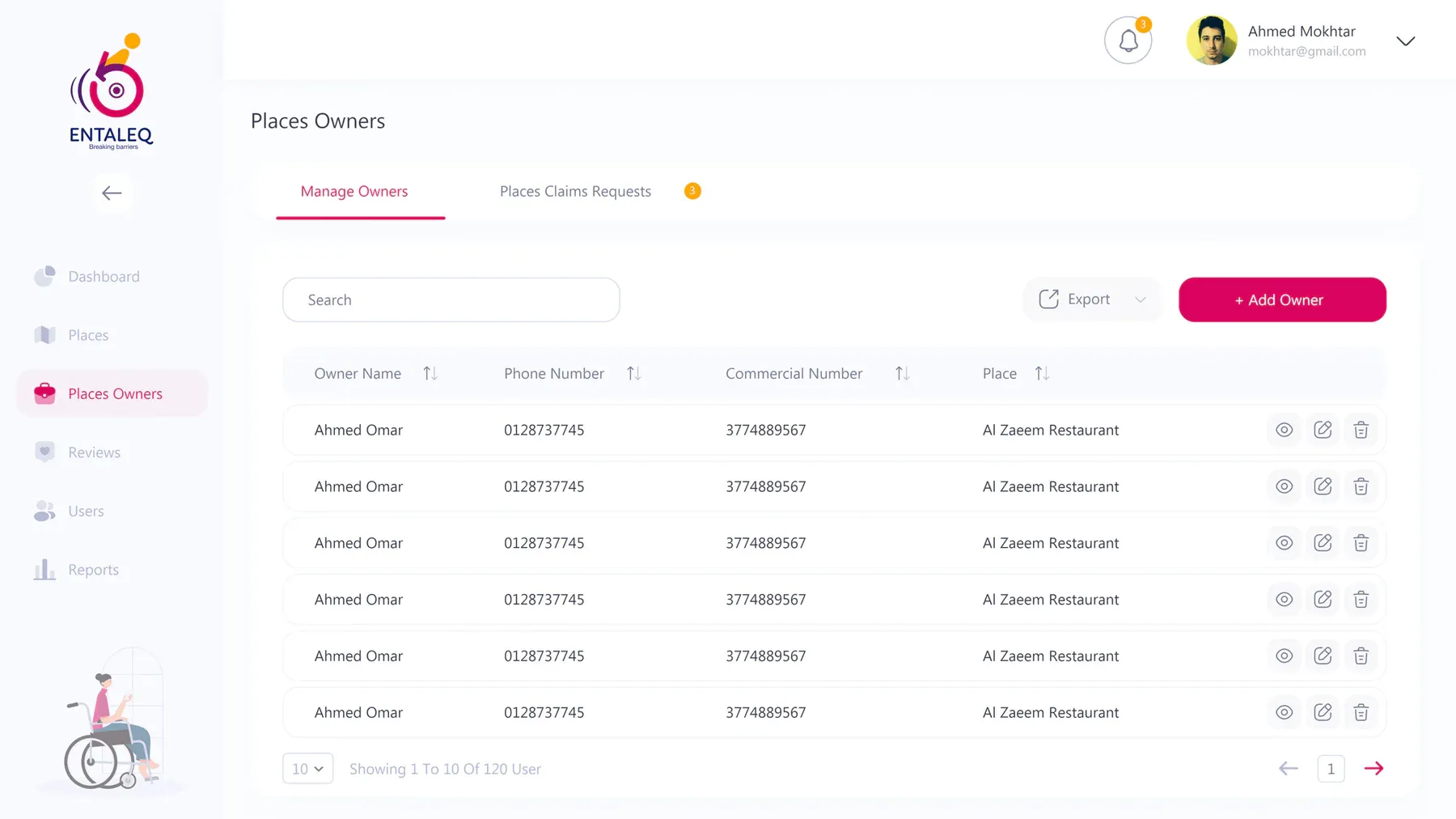Delete the second owner row
Image resolution: width=1456 pixels, height=819 pixels.
pos(1361,487)
